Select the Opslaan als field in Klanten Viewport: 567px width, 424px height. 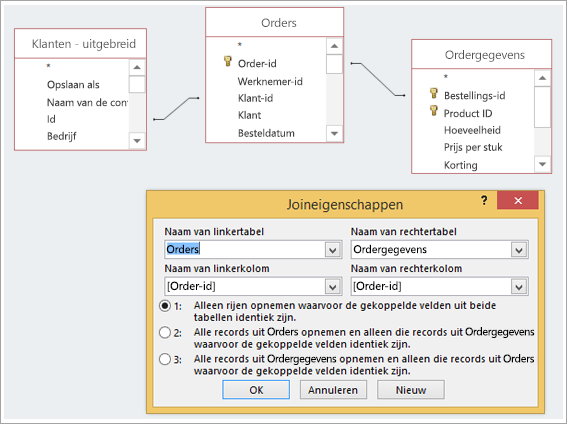pyautogui.click(x=73, y=85)
